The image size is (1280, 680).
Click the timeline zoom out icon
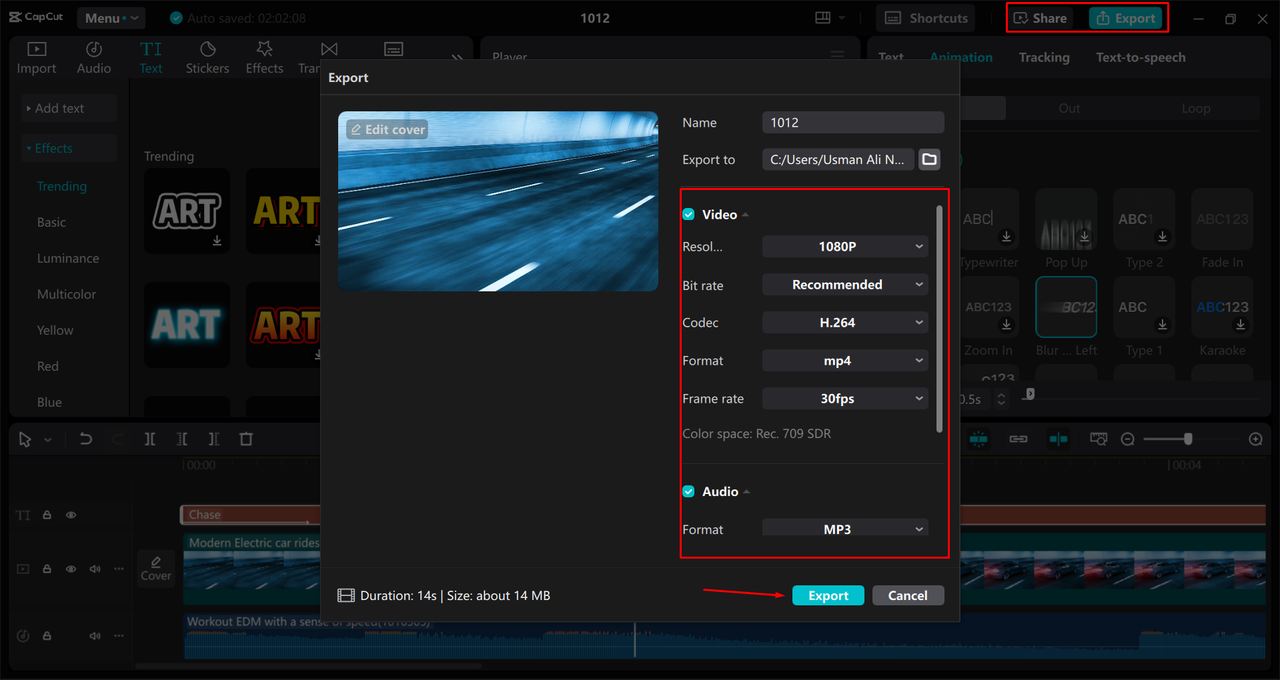pyautogui.click(x=1128, y=439)
